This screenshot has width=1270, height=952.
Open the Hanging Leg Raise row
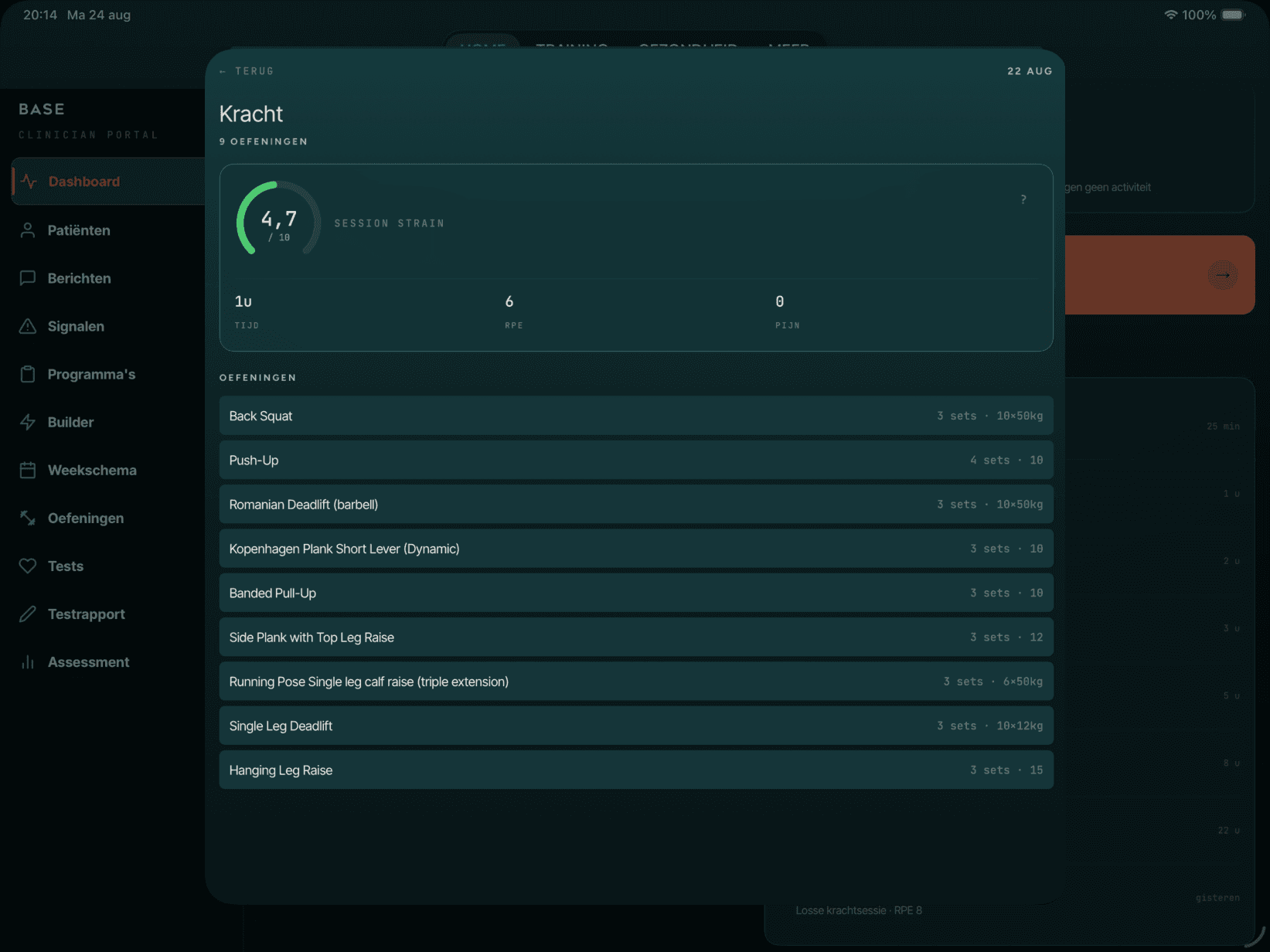point(636,770)
